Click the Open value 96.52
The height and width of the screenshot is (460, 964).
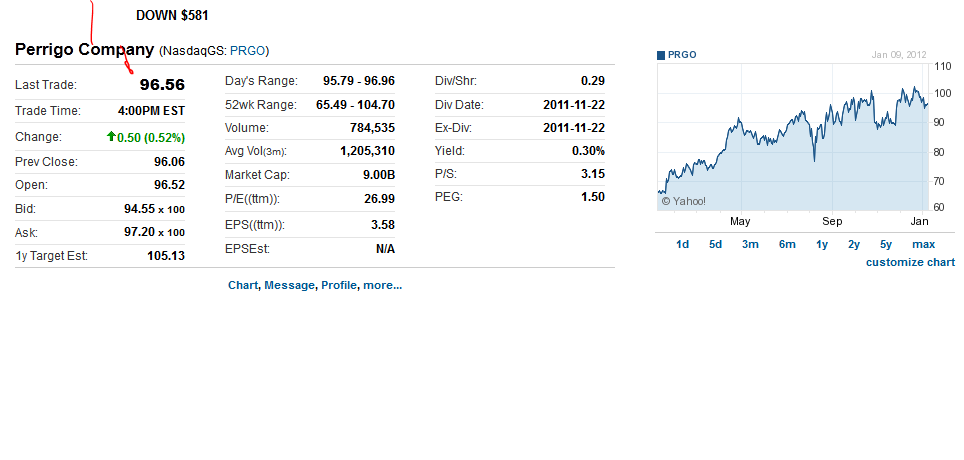pos(169,185)
